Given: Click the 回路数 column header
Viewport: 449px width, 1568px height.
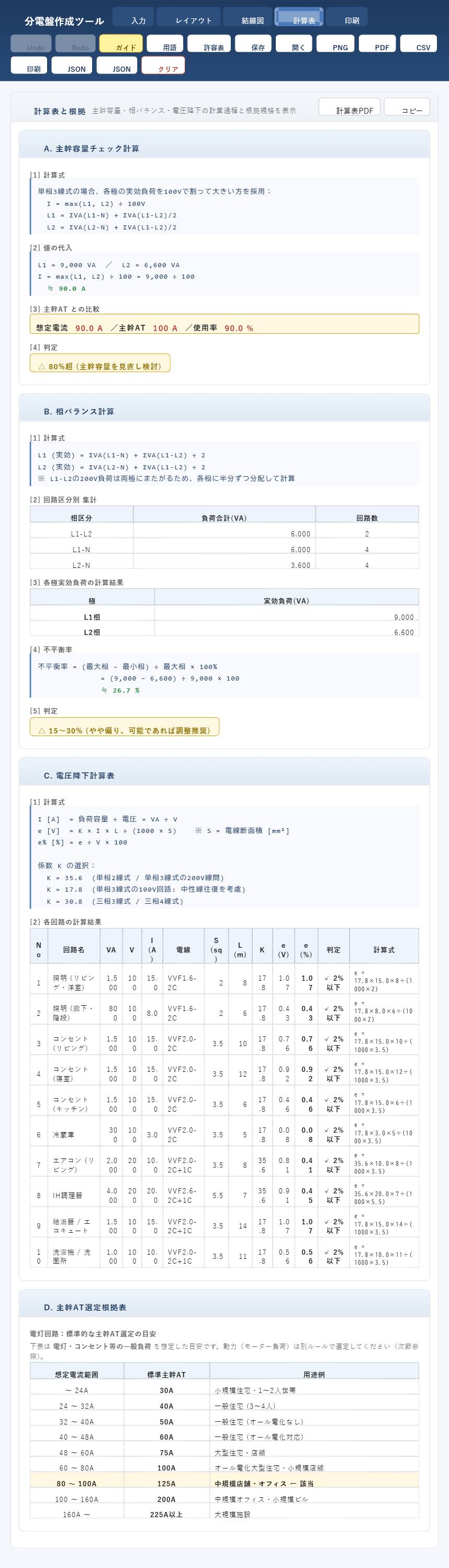Looking at the screenshot, I should (x=367, y=515).
